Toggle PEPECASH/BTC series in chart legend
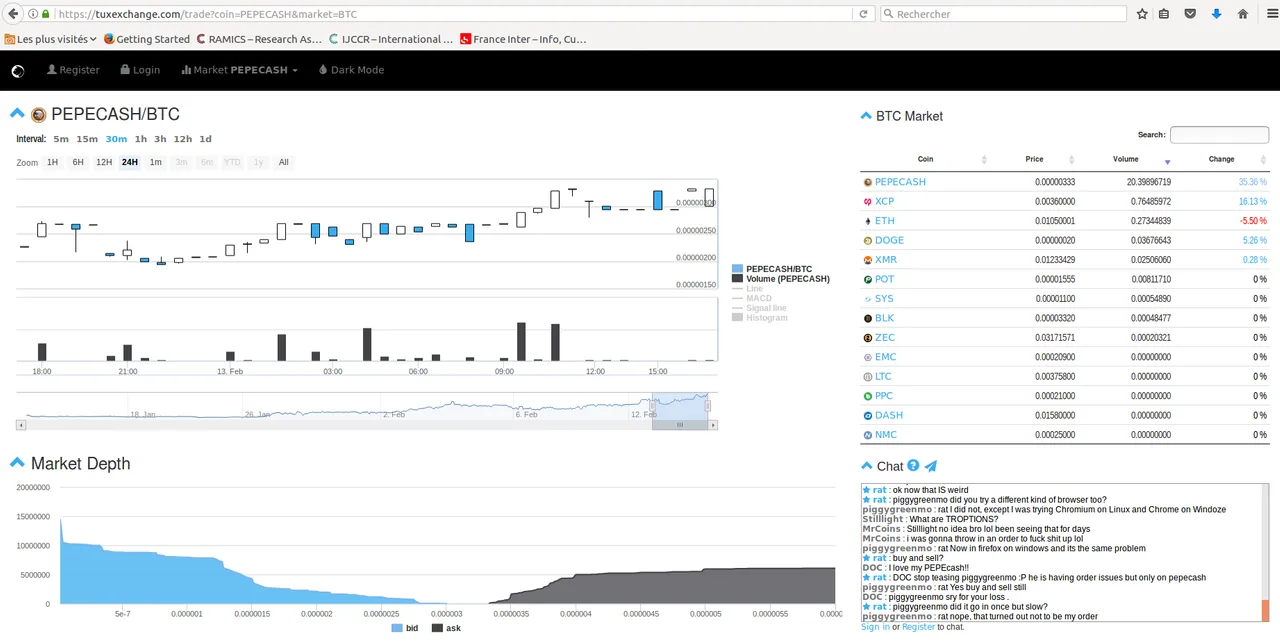The image size is (1280, 644). pyautogui.click(x=772, y=269)
